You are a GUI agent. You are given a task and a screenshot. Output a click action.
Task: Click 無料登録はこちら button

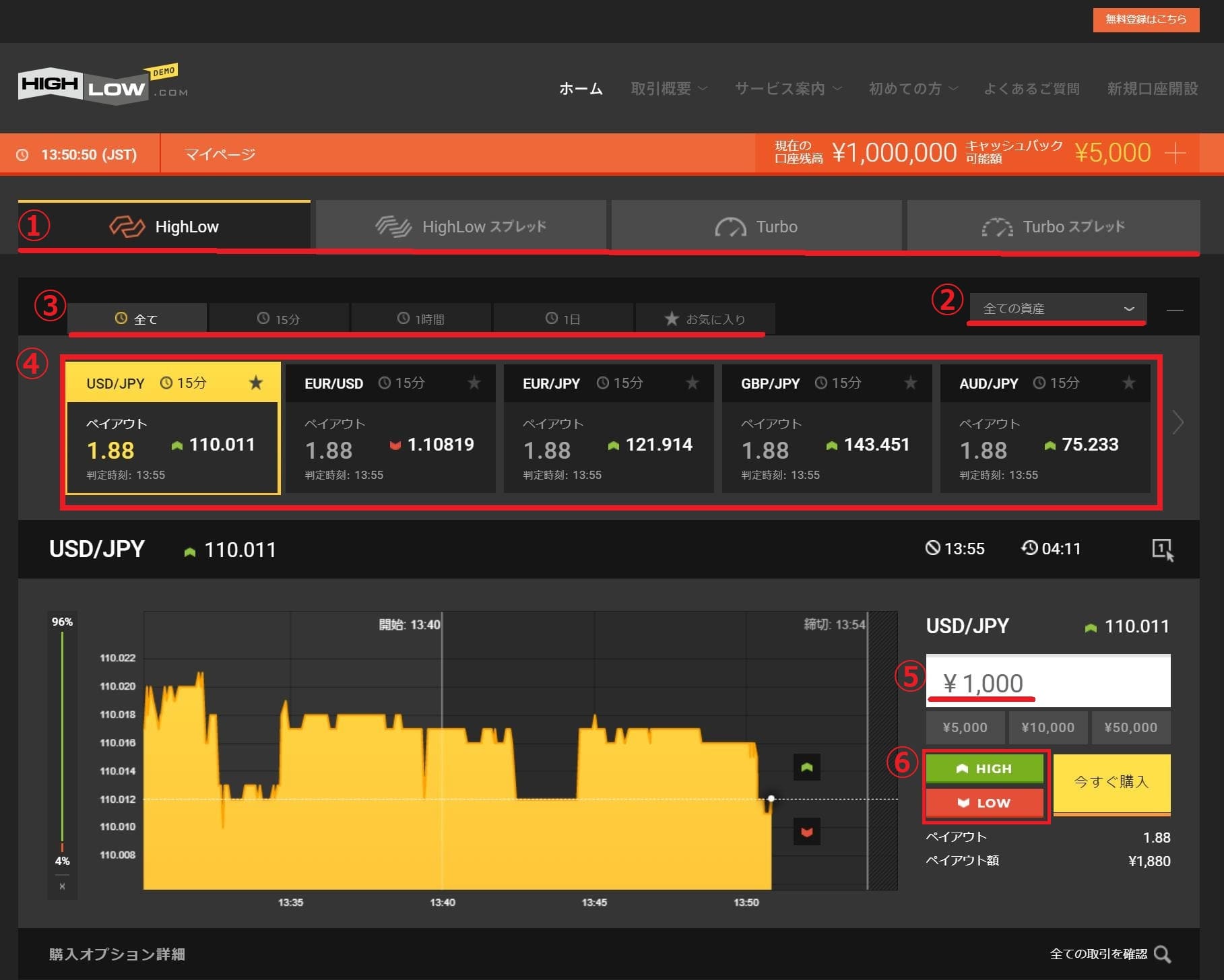click(x=1146, y=19)
